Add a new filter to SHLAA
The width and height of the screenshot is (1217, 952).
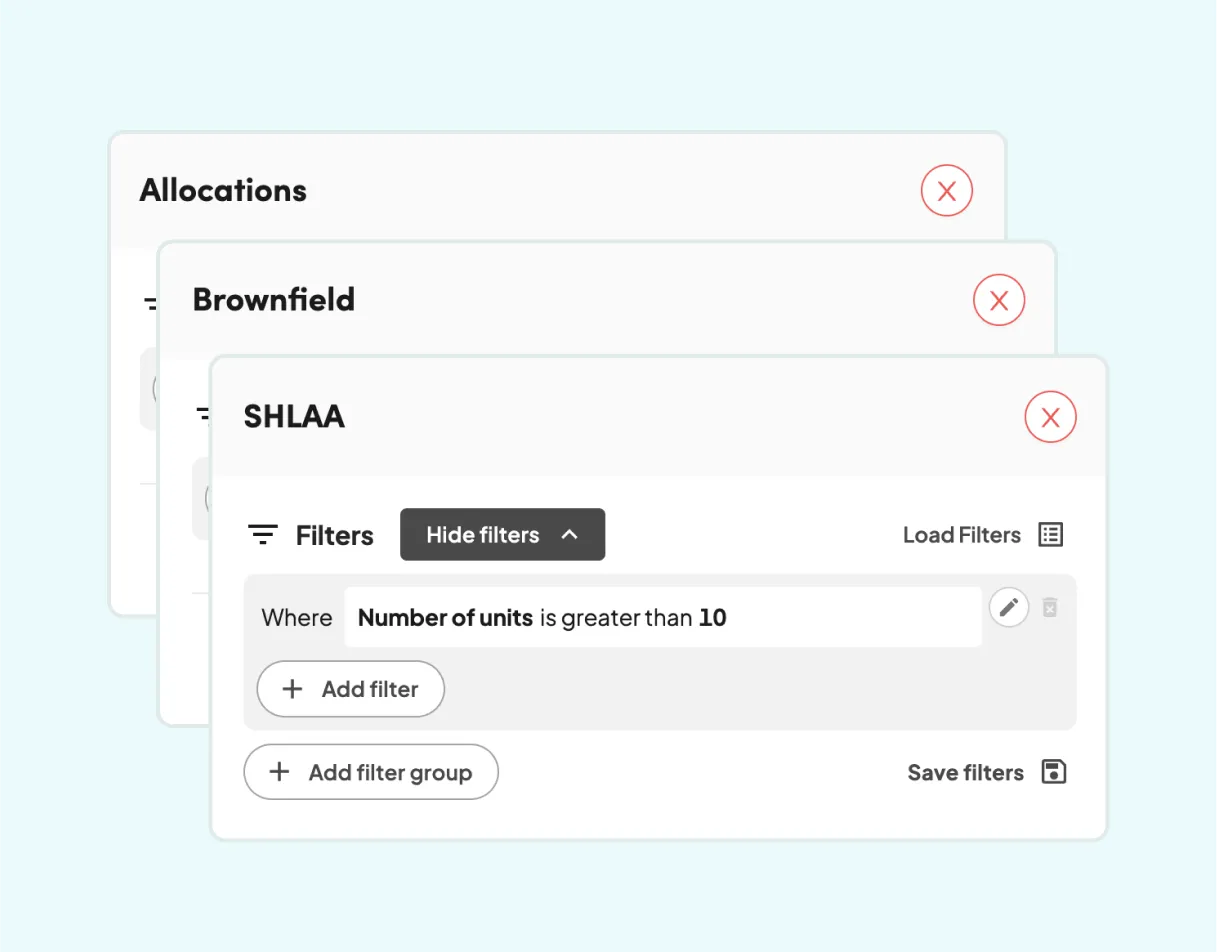pyautogui.click(x=351, y=689)
